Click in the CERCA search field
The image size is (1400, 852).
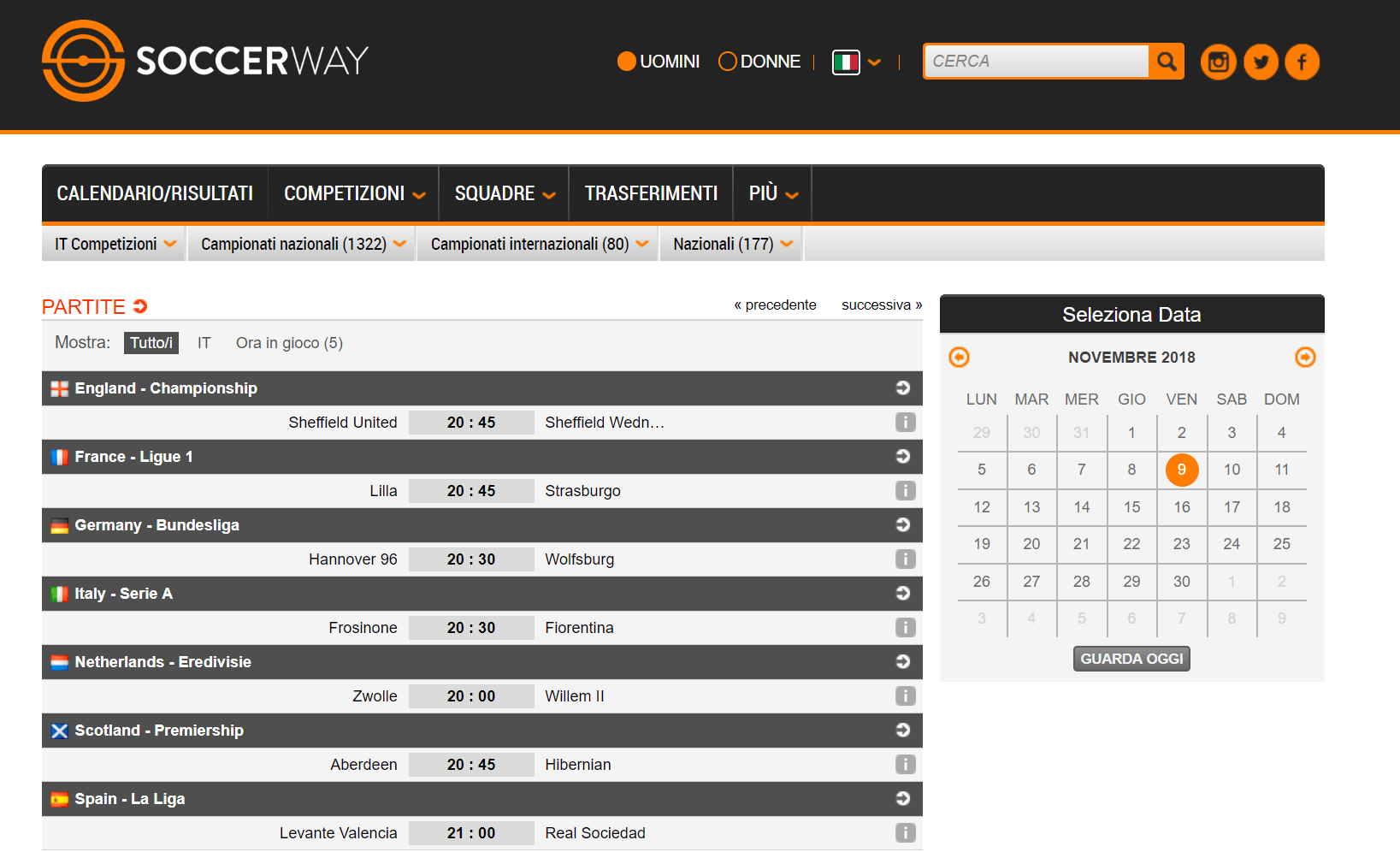1037,61
